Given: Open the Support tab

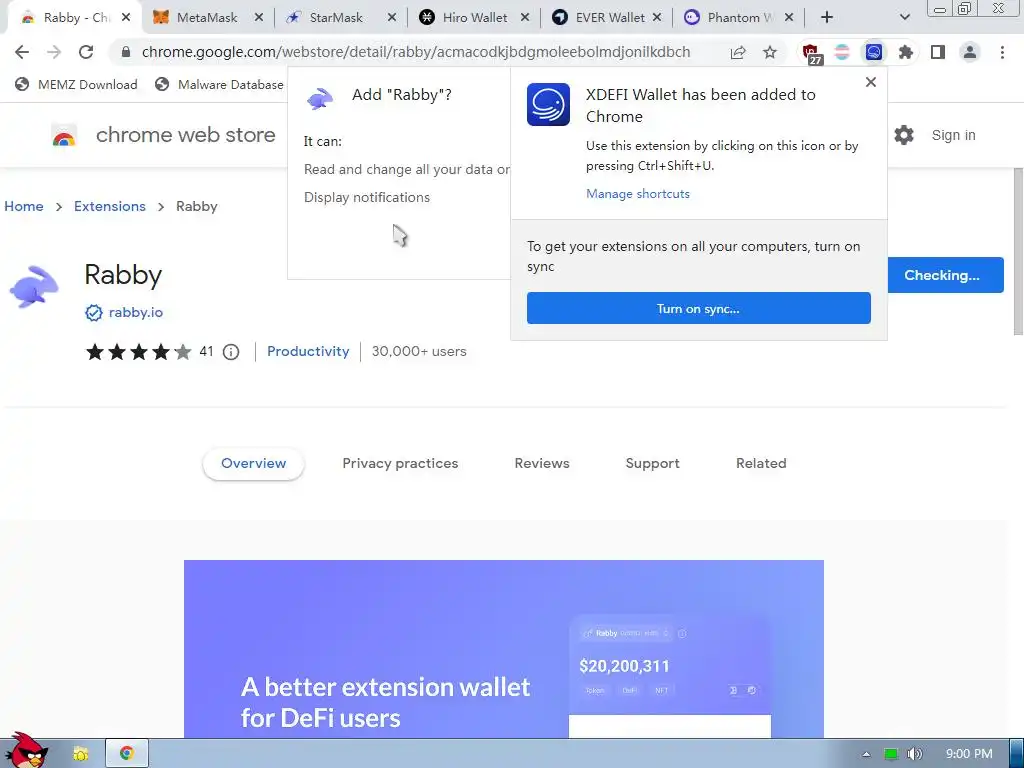Looking at the screenshot, I should 652,464.
